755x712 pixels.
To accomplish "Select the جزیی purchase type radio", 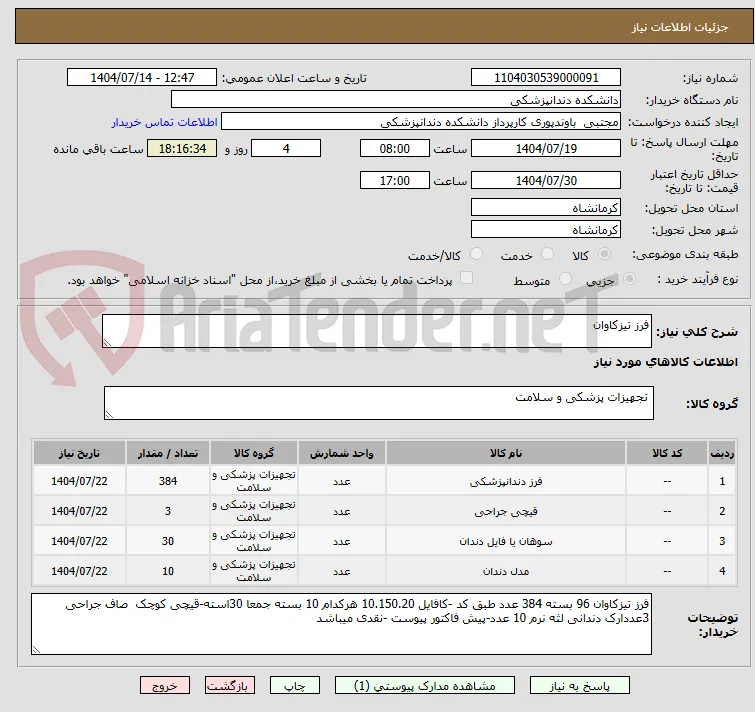I will pyautogui.click(x=629, y=279).
